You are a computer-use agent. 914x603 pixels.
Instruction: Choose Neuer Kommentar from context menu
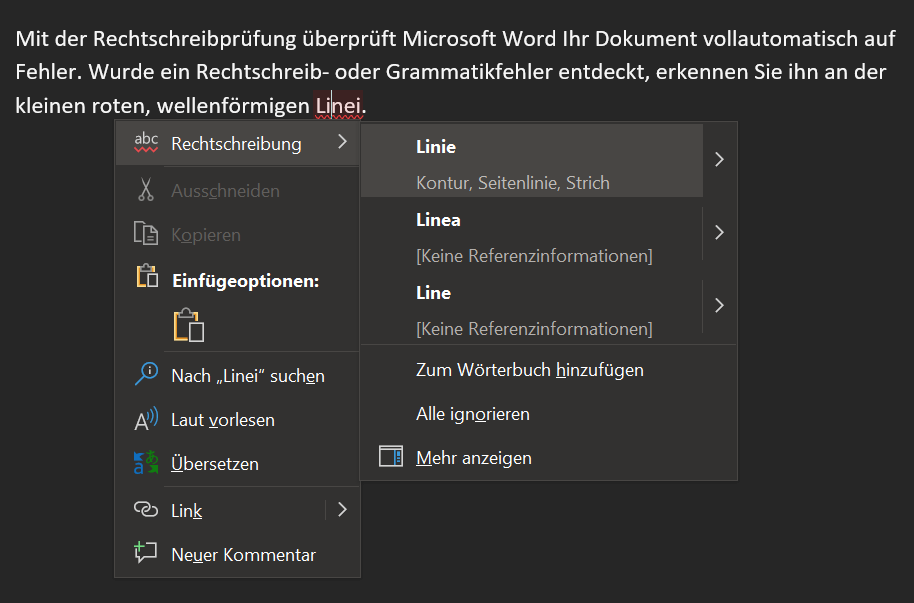pyautogui.click(x=237, y=555)
